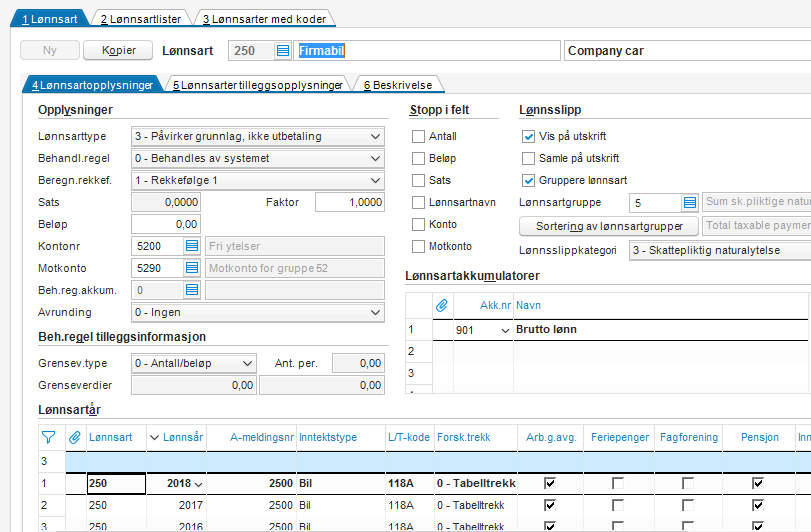This screenshot has height=532, width=811.
Task: Click paperclip attachment icon in Lønnsartakkumulatorer header
Action: pyautogui.click(x=441, y=305)
